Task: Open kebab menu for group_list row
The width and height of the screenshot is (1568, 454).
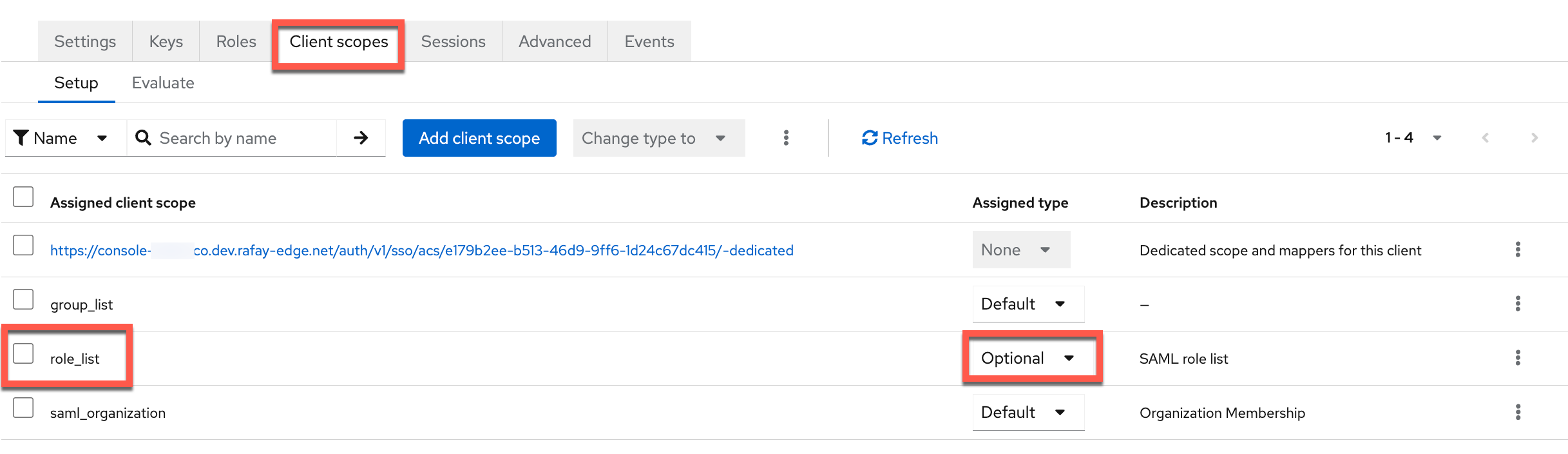Action: tap(1518, 304)
